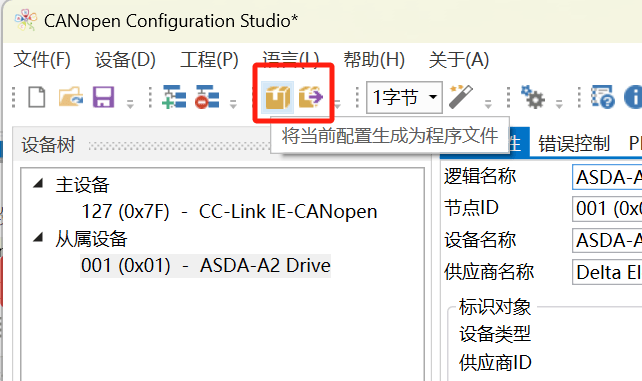Open toolbar overflow arrow after save icon
642x381 pixels.
pyautogui.click(x=130, y=104)
